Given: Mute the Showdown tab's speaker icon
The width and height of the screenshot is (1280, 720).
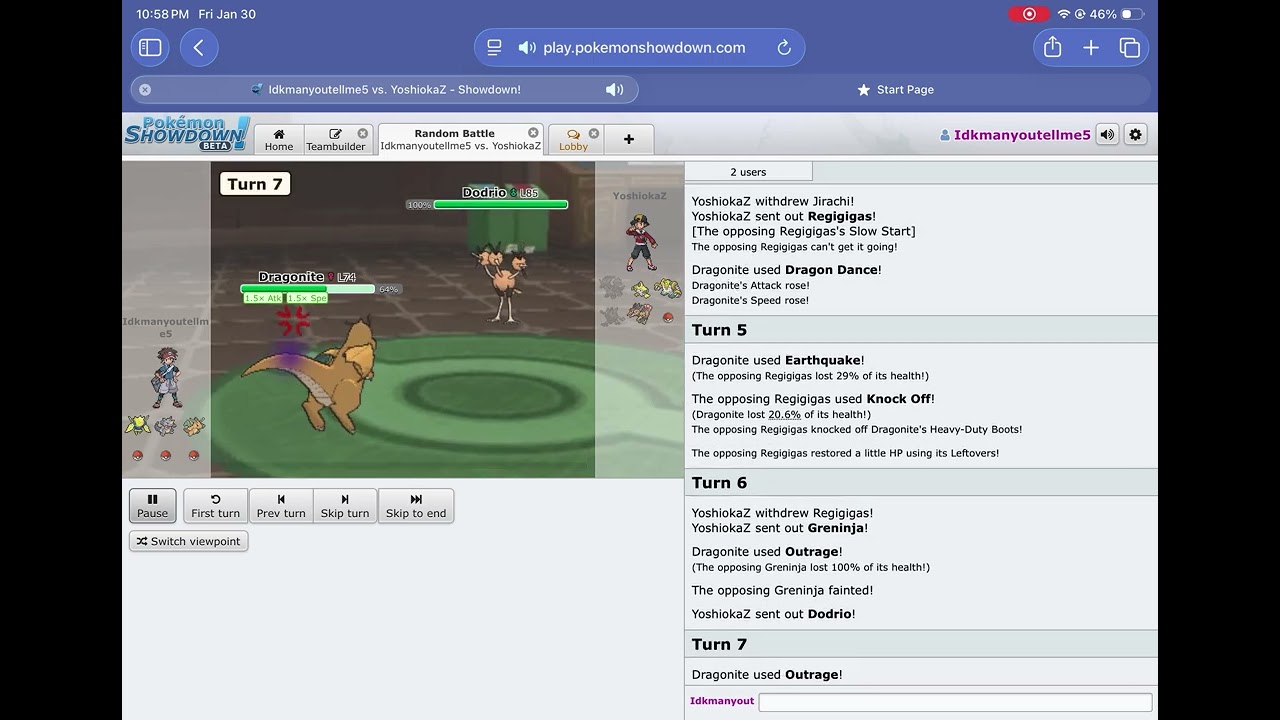Looking at the screenshot, I should coord(614,89).
